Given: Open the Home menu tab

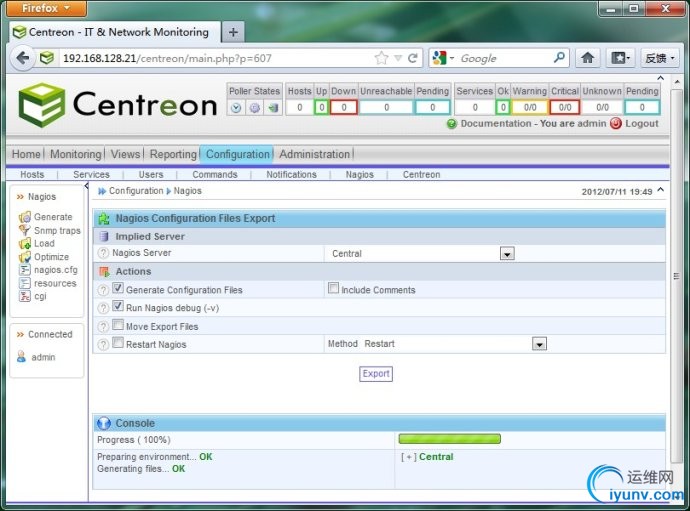Looking at the screenshot, I should [x=26, y=154].
